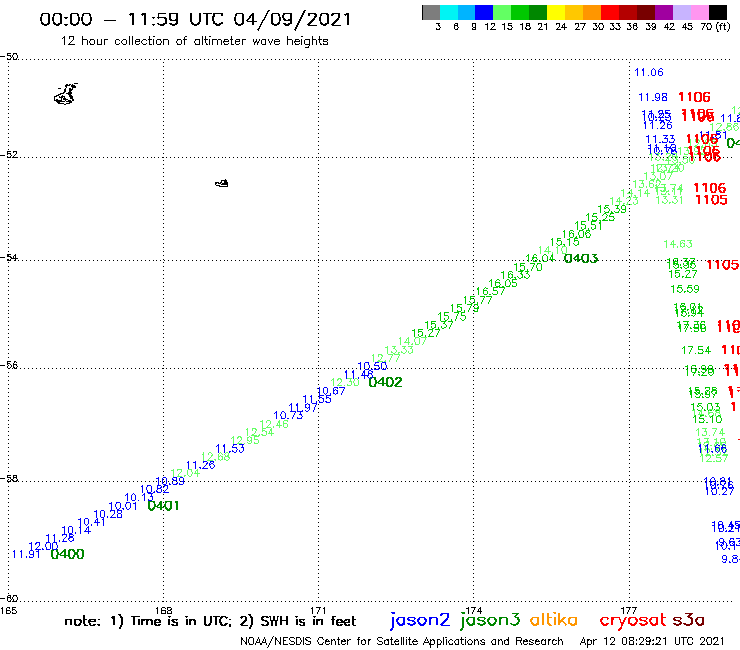The width and height of the screenshot is (740, 650).
Task: Click the wave height value 12.57
Action: click(714, 458)
